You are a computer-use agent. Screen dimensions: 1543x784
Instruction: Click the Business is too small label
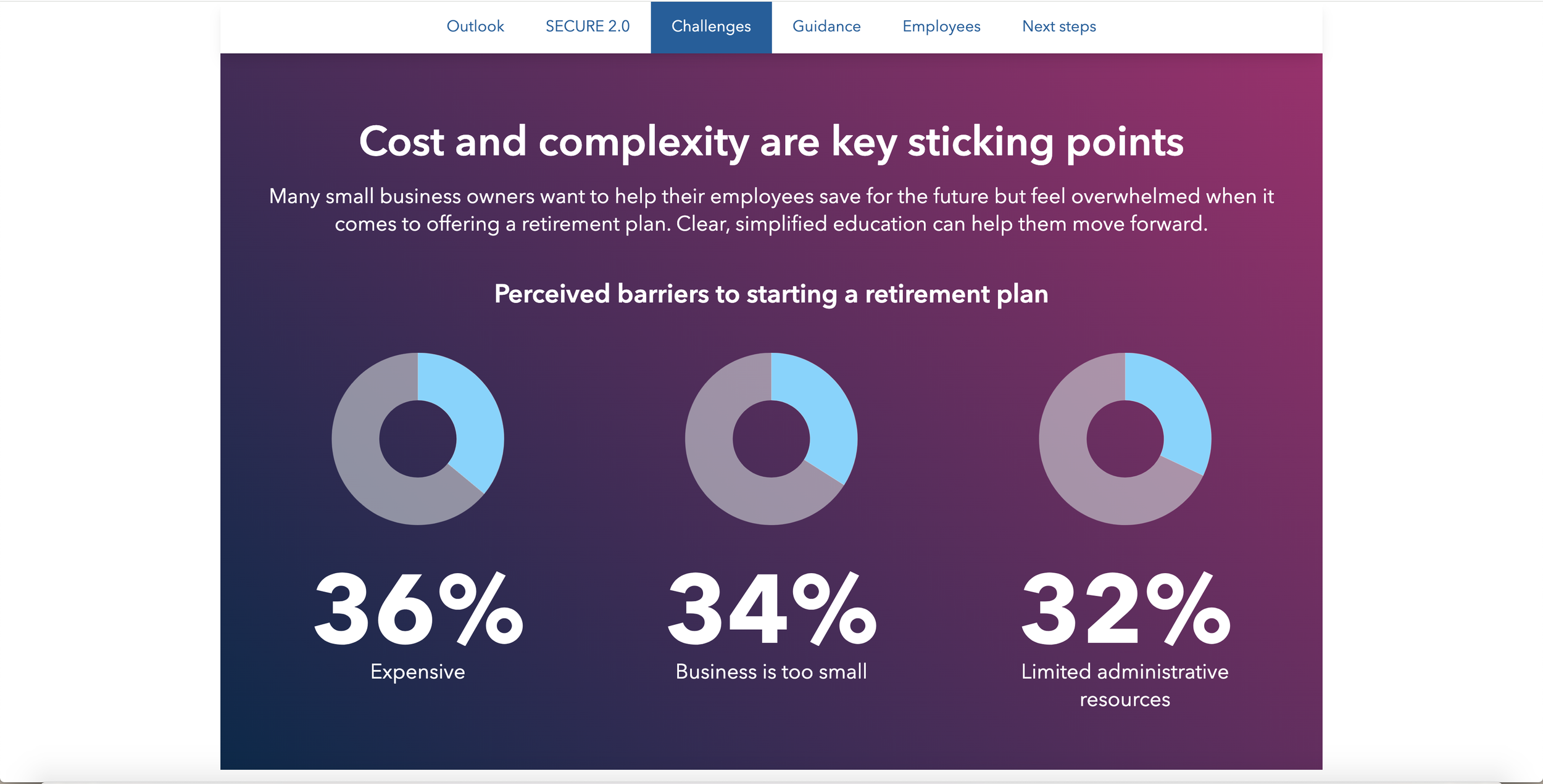point(771,671)
